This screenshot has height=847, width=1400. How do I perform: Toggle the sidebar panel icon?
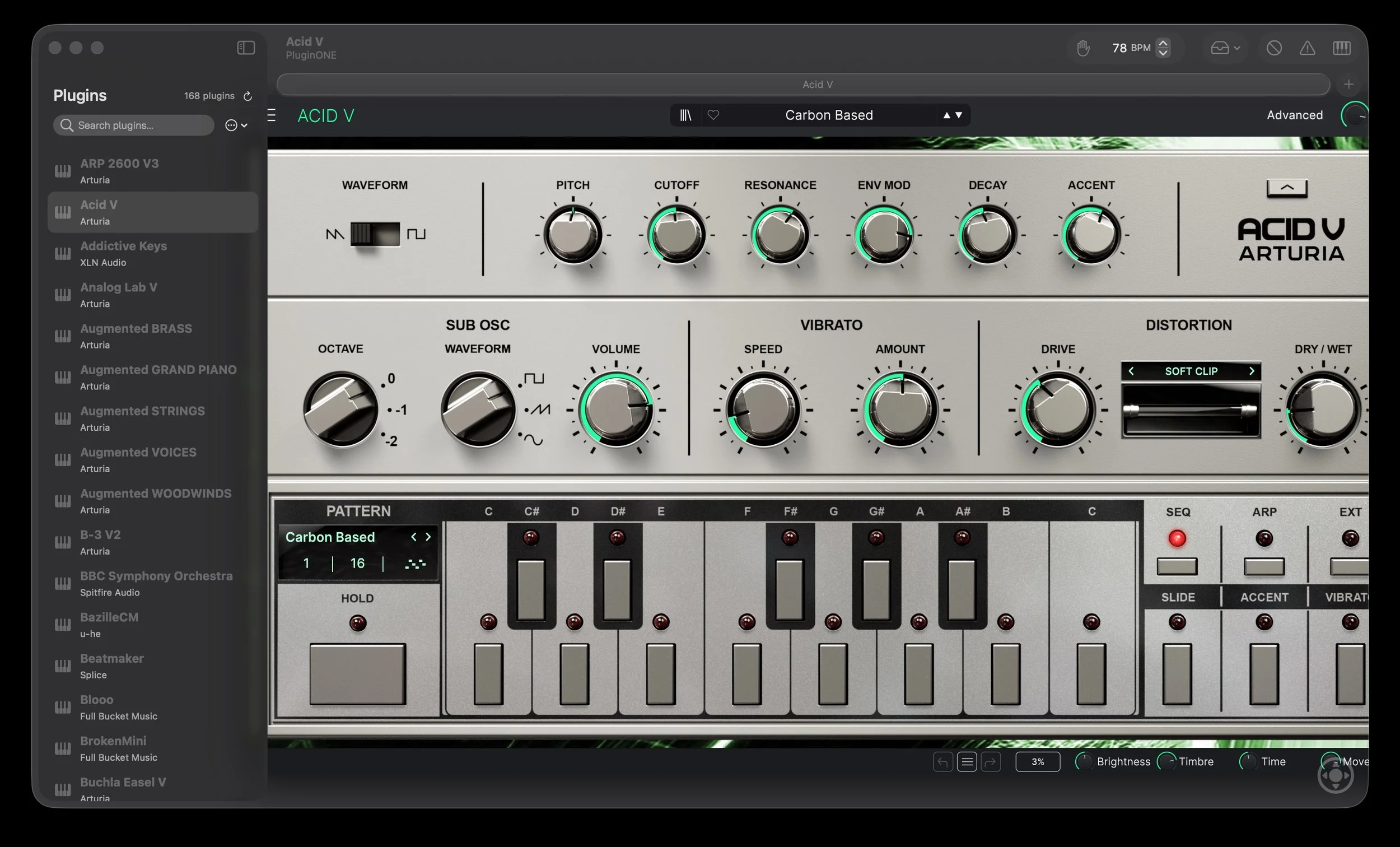(245, 48)
